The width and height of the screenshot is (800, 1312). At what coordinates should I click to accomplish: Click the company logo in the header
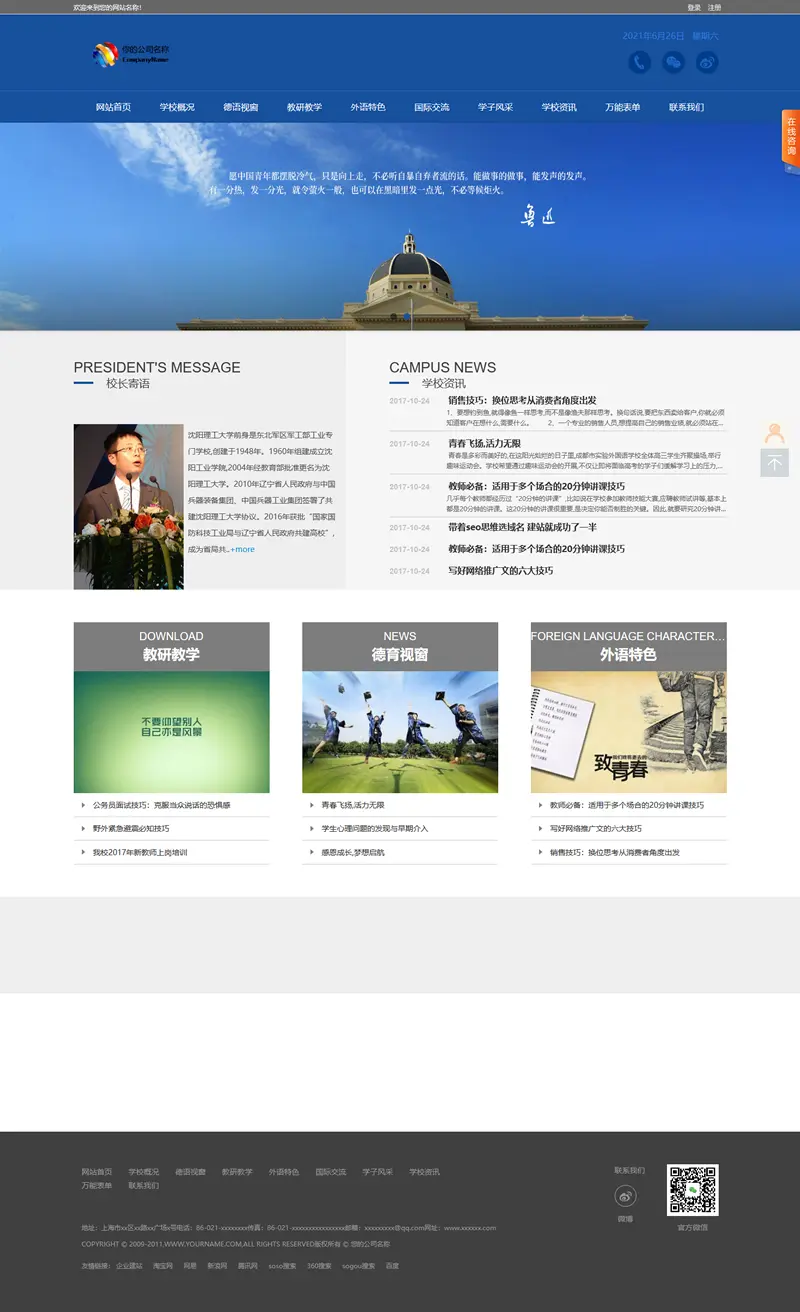coord(130,54)
